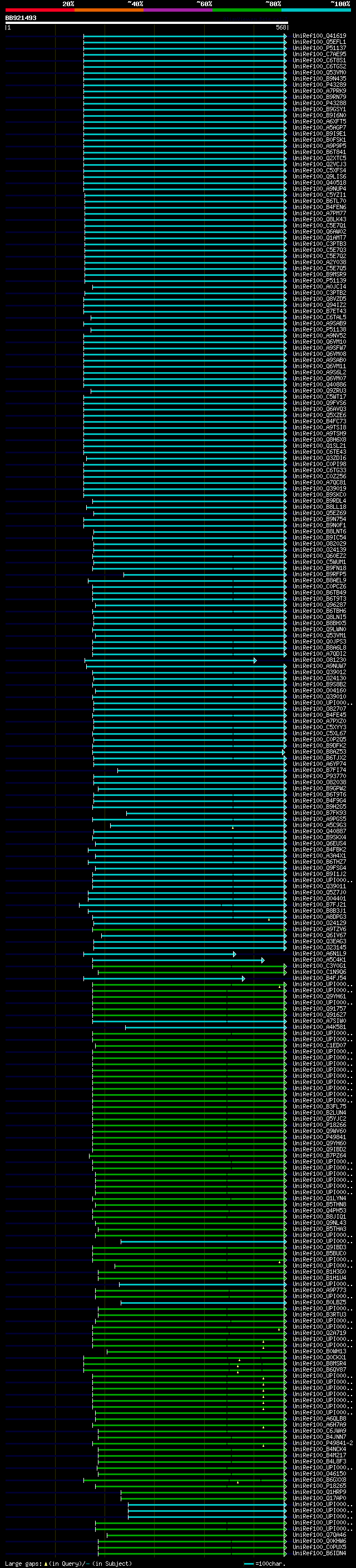This screenshot has height=1568, width=356.
Task: Select UniRef100_A6XFT5 entry
Action: (319, 121)
